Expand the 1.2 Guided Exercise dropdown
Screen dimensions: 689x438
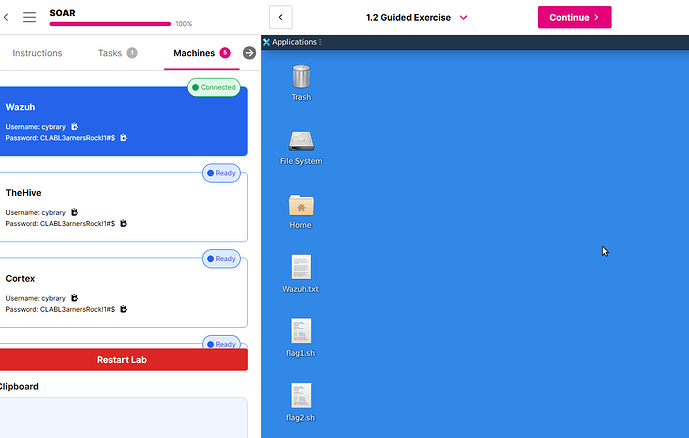click(417, 18)
